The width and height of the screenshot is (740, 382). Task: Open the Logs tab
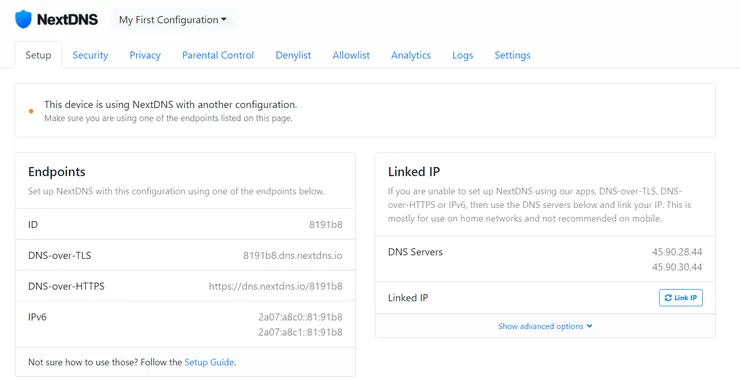[462, 55]
